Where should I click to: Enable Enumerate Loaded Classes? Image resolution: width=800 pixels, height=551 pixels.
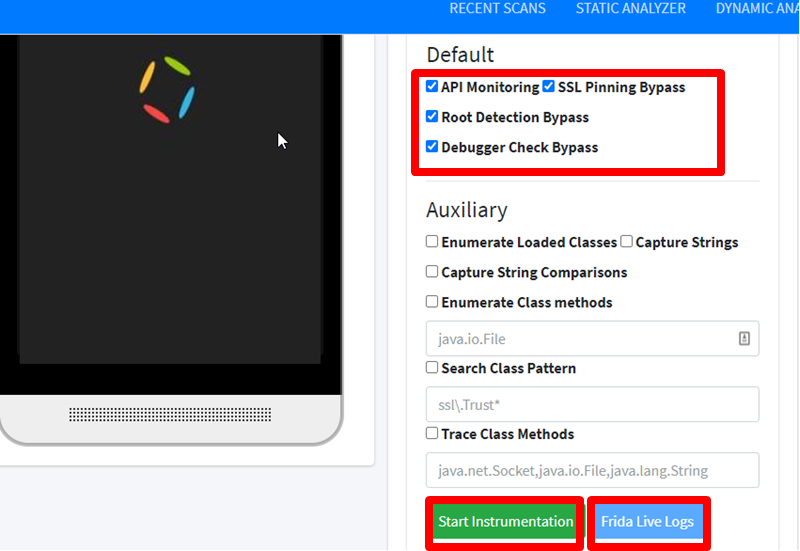coord(432,241)
